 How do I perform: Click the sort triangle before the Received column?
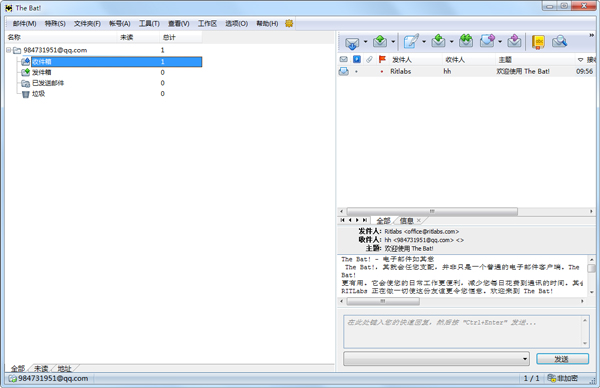[580, 60]
